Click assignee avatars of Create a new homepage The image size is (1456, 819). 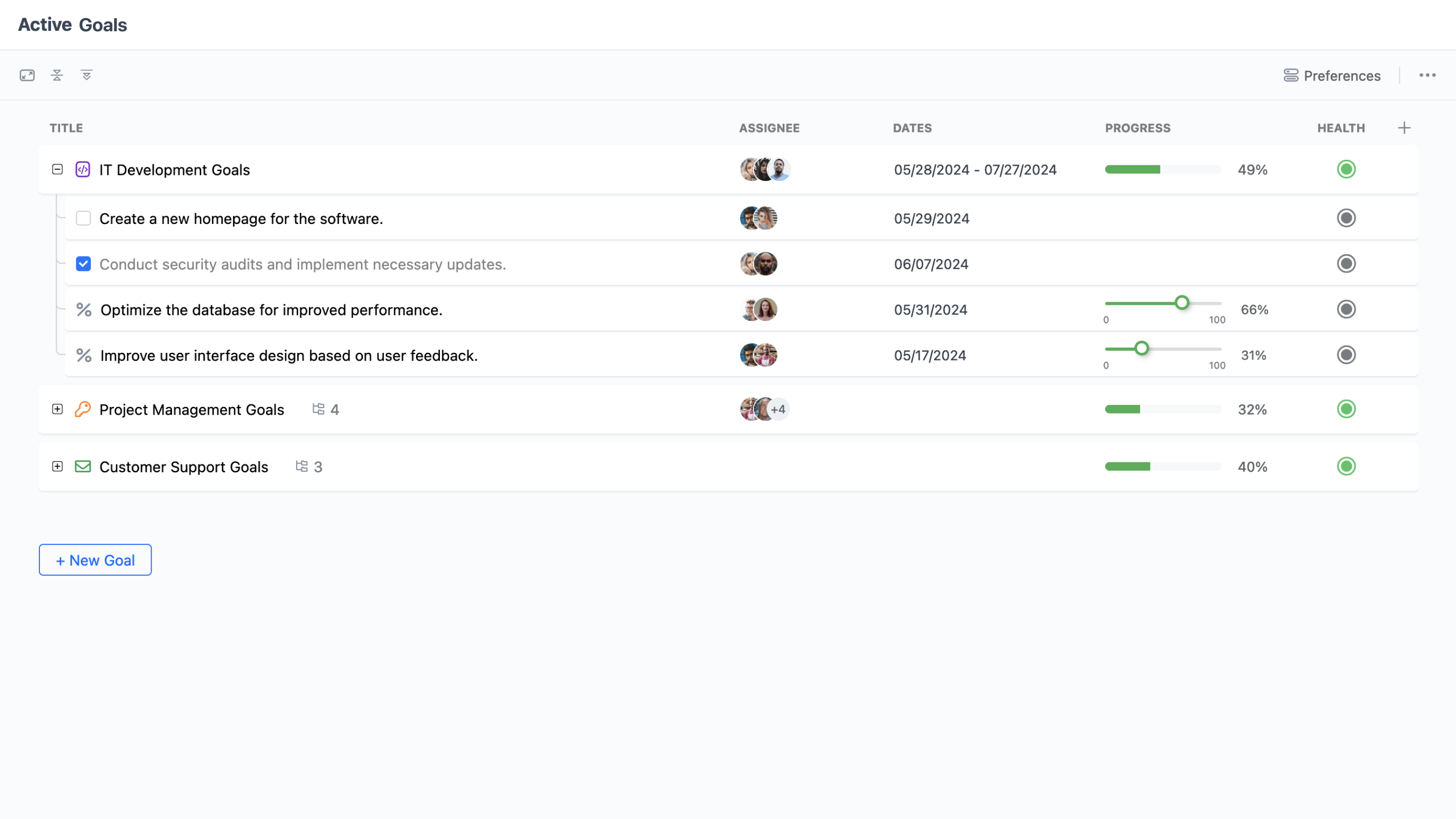(x=758, y=218)
